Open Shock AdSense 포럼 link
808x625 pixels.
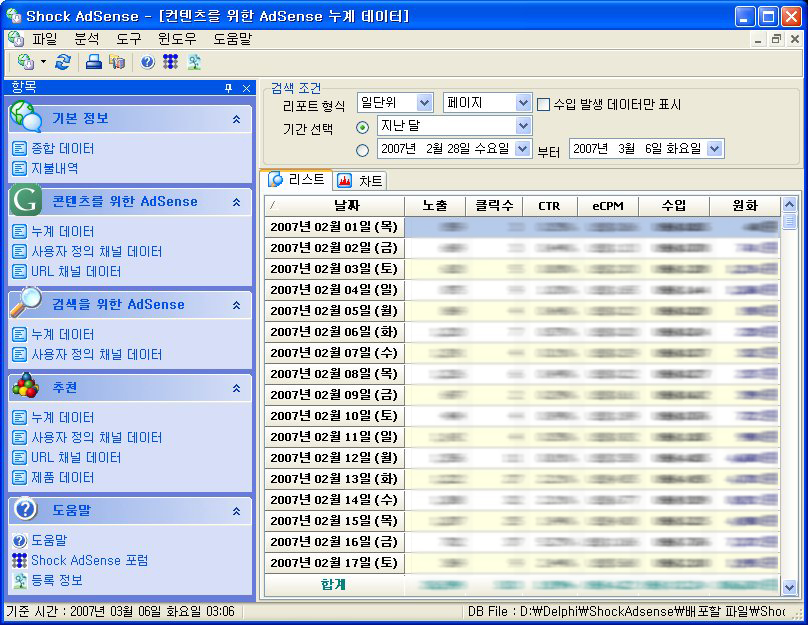click(x=90, y=560)
